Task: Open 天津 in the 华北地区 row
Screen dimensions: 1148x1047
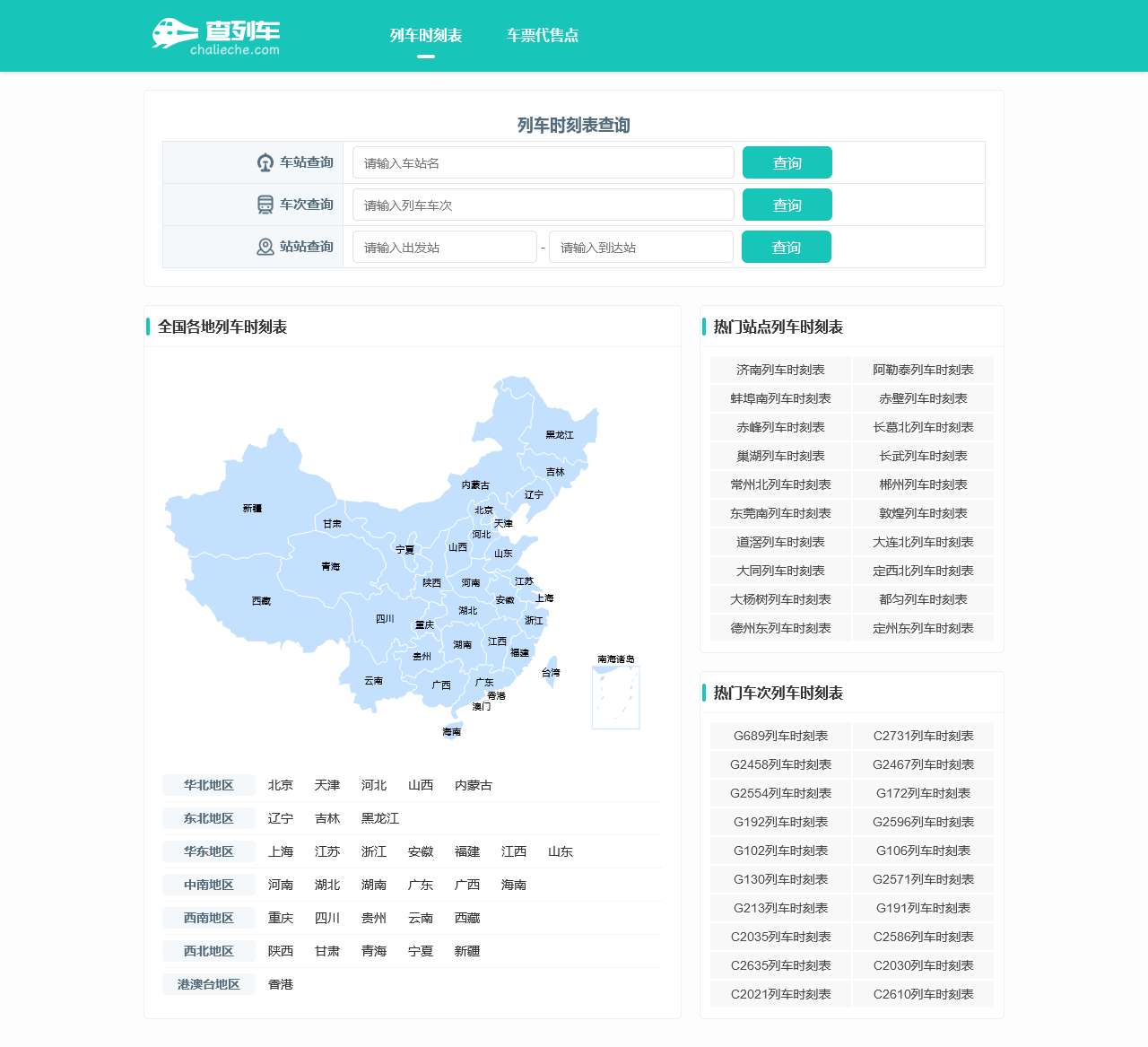Action: click(x=327, y=785)
